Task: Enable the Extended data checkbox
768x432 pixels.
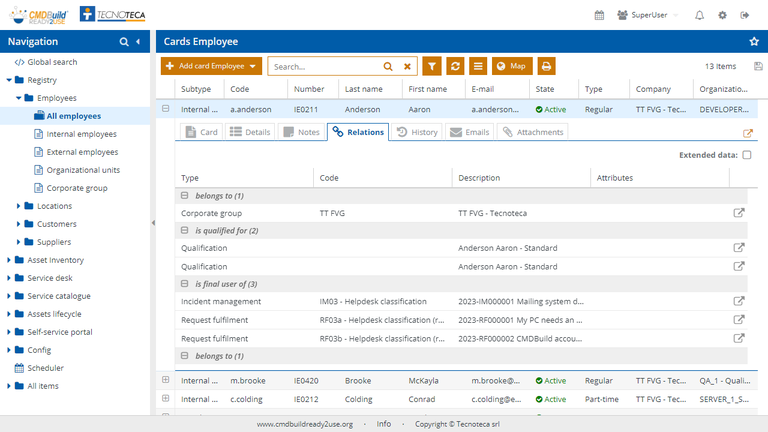Action: click(x=747, y=155)
